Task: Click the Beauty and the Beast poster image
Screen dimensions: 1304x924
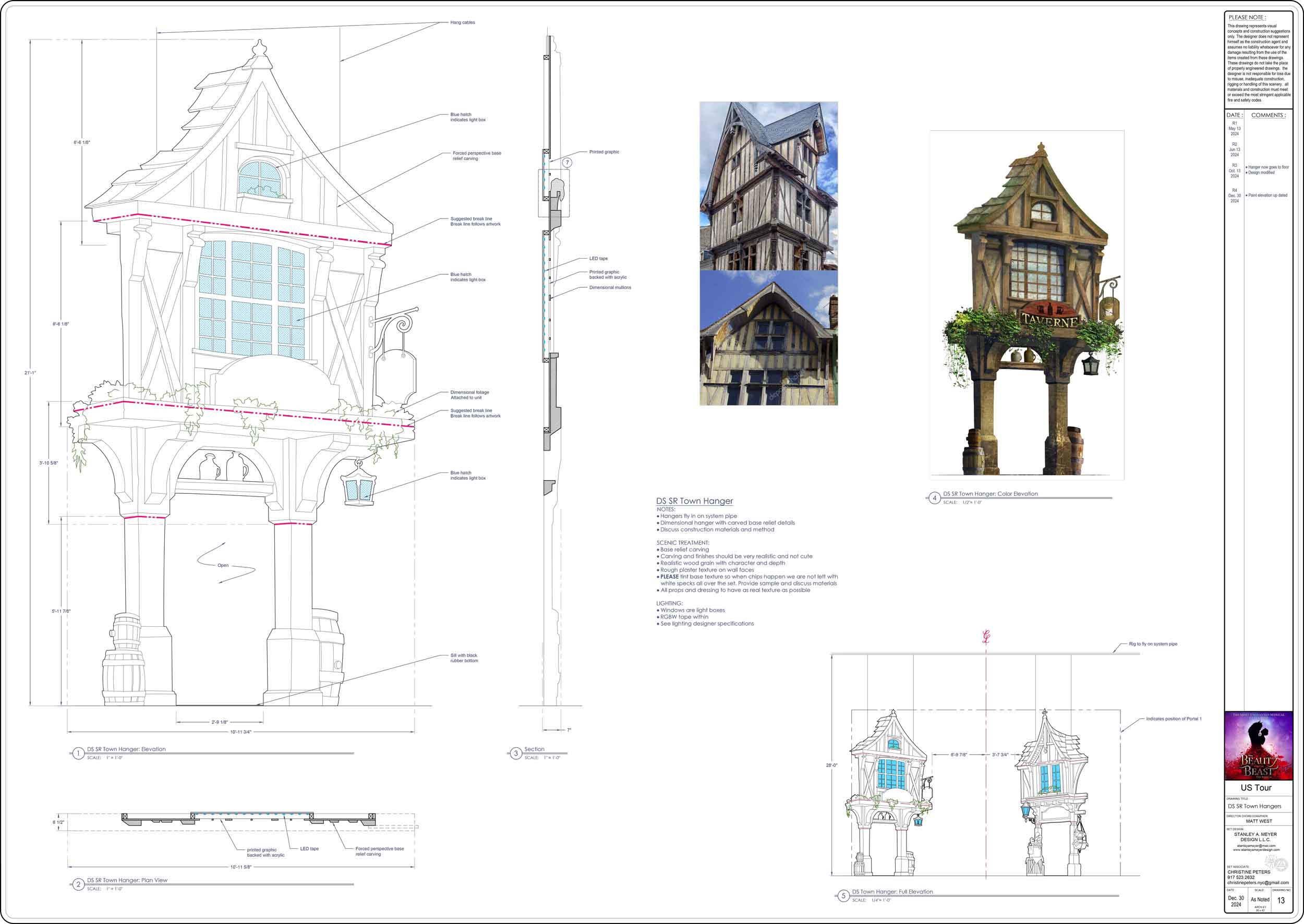Action: tap(1259, 745)
